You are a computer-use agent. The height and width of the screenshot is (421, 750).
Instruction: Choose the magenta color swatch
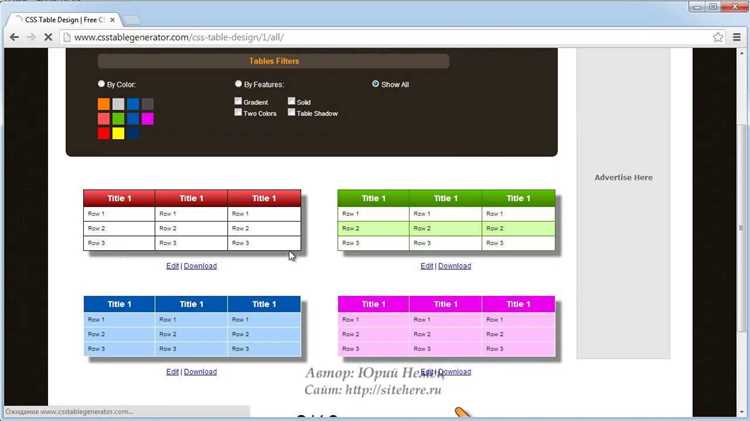click(x=147, y=118)
